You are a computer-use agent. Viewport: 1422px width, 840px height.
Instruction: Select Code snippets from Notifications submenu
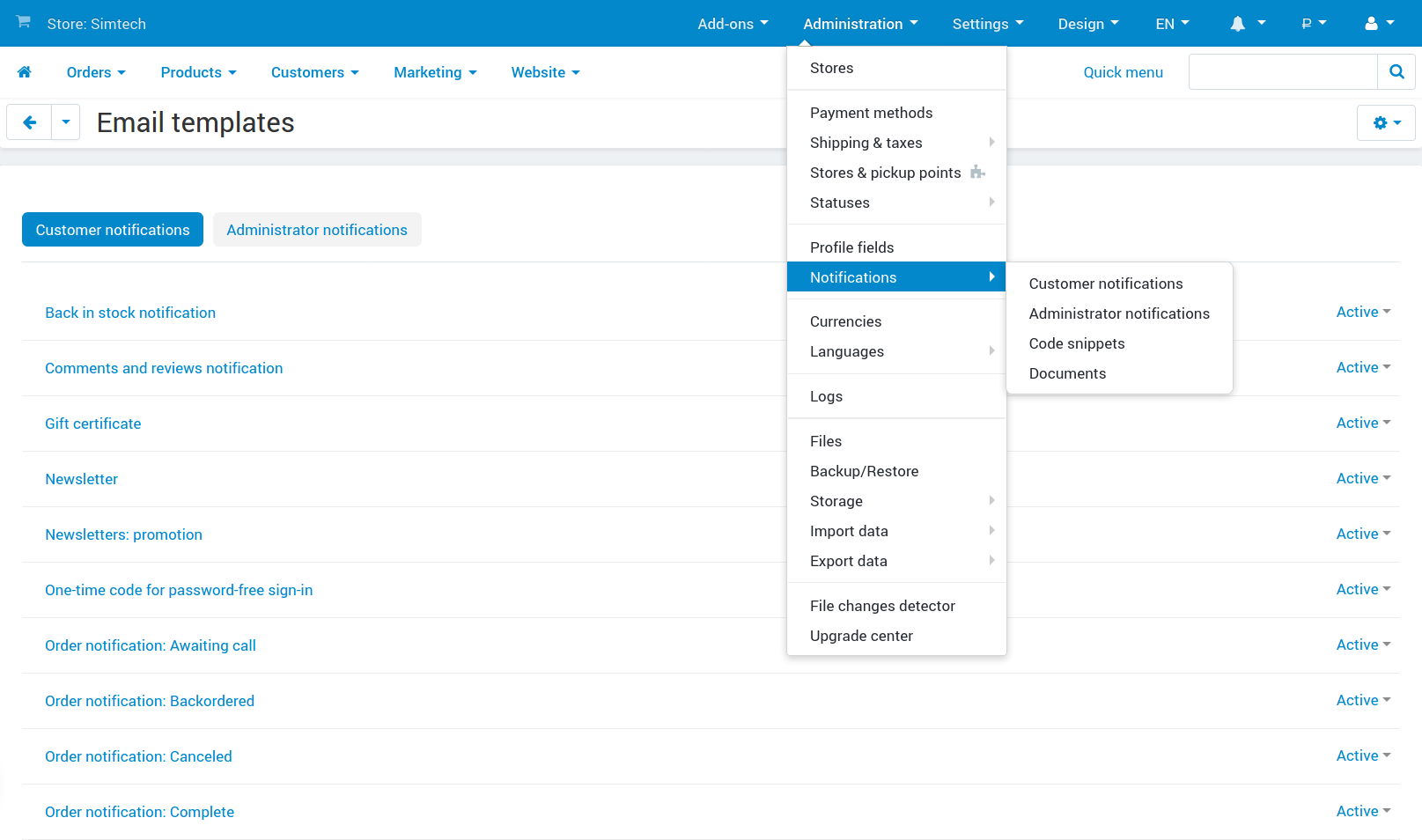pos(1077,343)
